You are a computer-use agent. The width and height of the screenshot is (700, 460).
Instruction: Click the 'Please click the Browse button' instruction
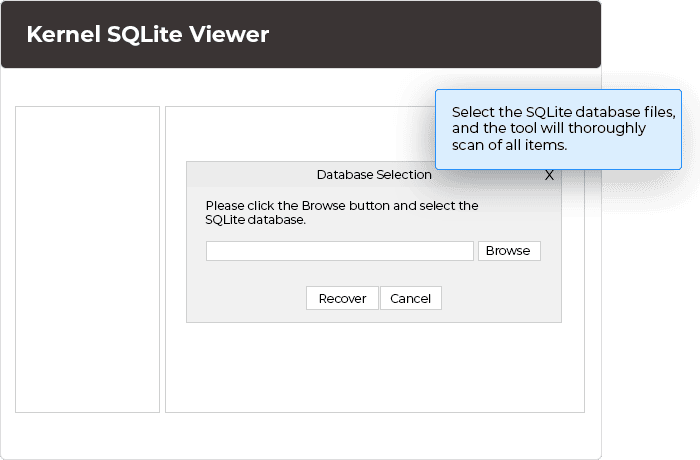coord(342,205)
